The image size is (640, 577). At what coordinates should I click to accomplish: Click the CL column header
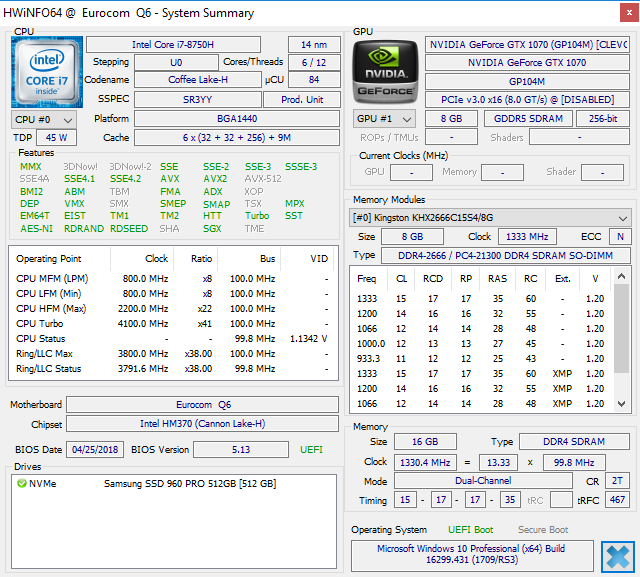[401, 279]
